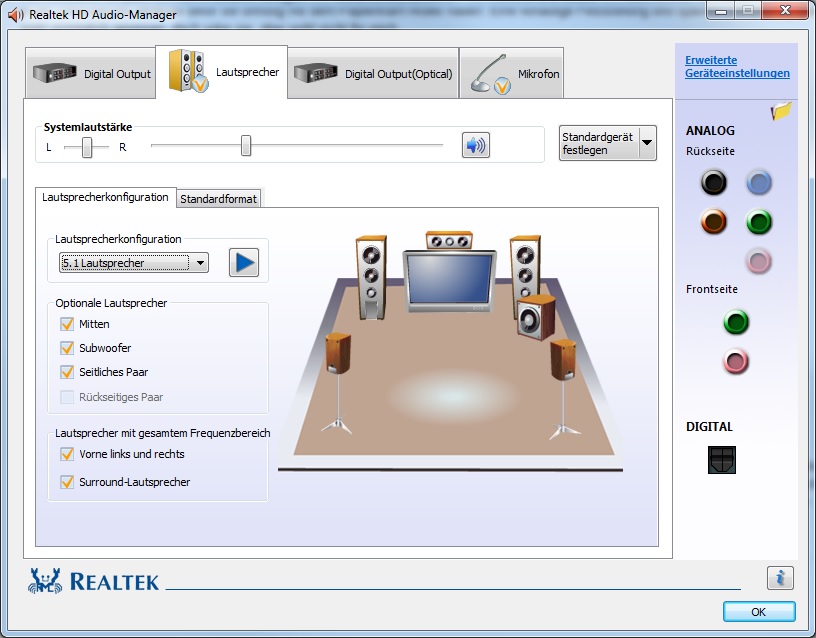Viewport: 816px width, 638px height.
Task: Click the disabled Rückseitiges Paar checkbox
Action: [67, 397]
